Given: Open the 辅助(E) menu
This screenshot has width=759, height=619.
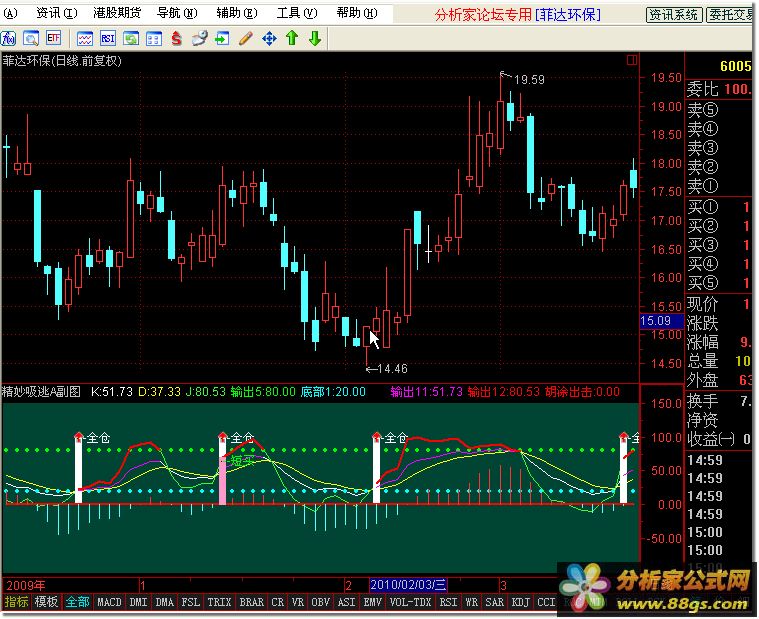Looking at the screenshot, I should [237, 13].
